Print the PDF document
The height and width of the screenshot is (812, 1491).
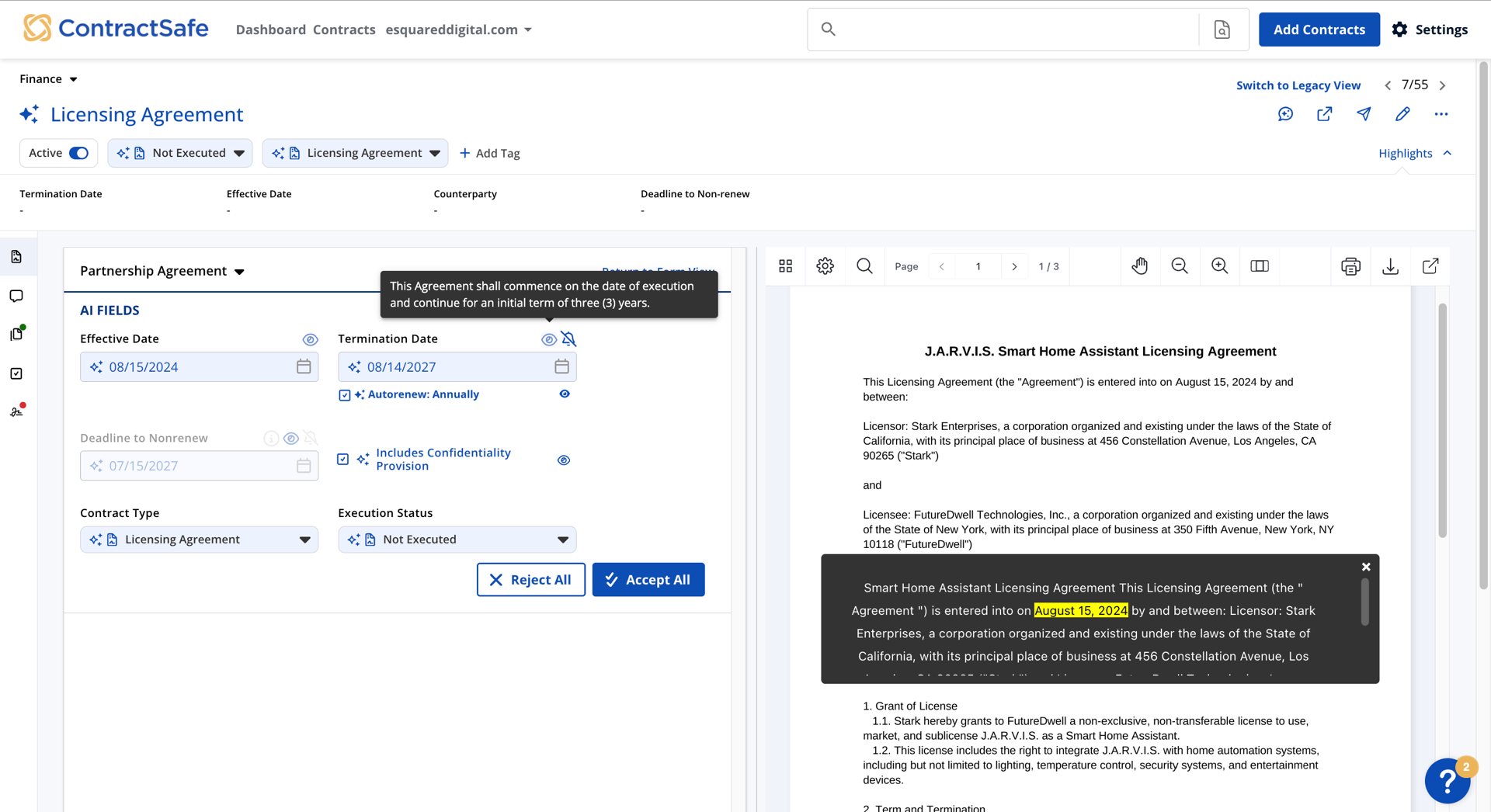(x=1351, y=266)
